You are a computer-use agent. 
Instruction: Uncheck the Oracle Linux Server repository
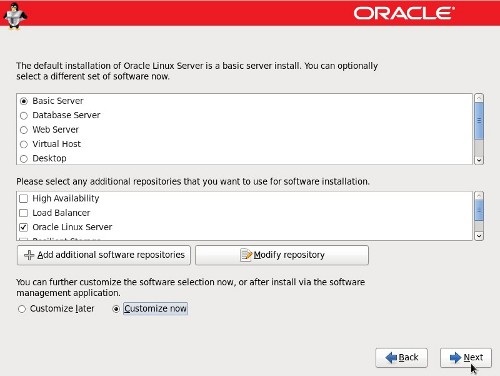[x=23, y=227]
